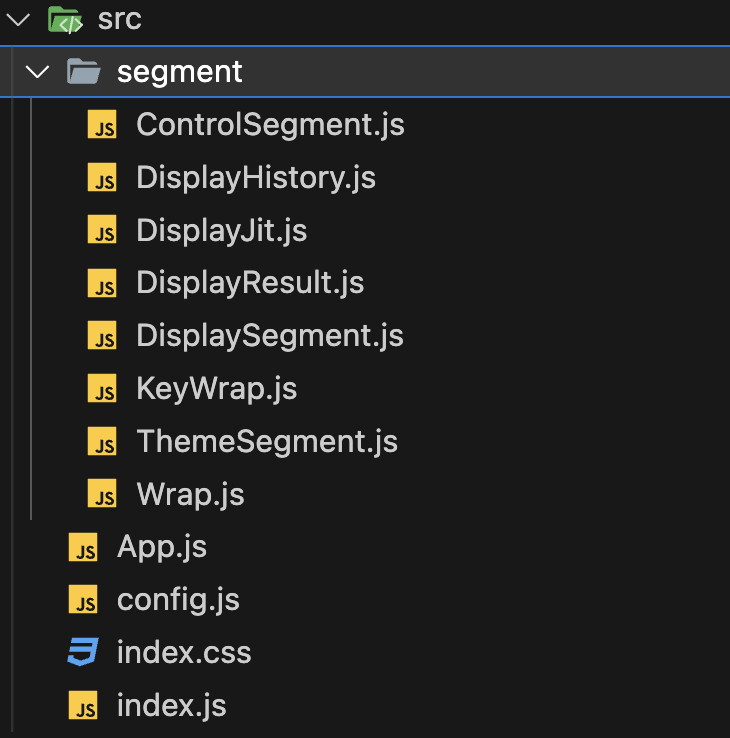
Task: Select the DisplaySegment.js file
Action: click(x=270, y=336)
